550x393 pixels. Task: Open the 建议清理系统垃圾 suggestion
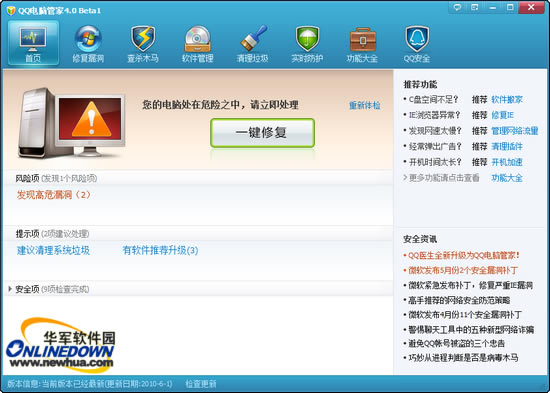[x=53, y=250]
